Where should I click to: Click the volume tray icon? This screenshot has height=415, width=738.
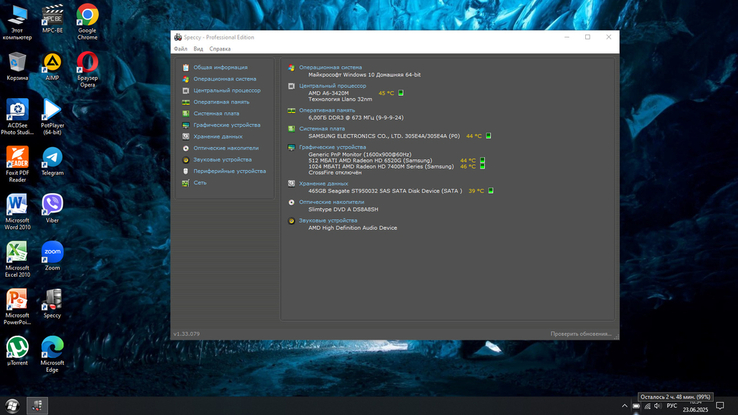658,406
